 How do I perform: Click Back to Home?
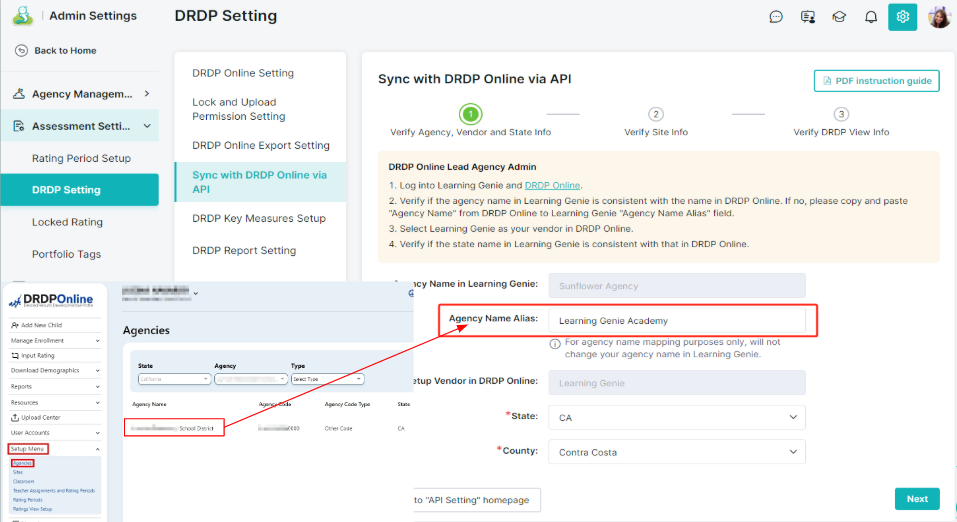(65, 51)
